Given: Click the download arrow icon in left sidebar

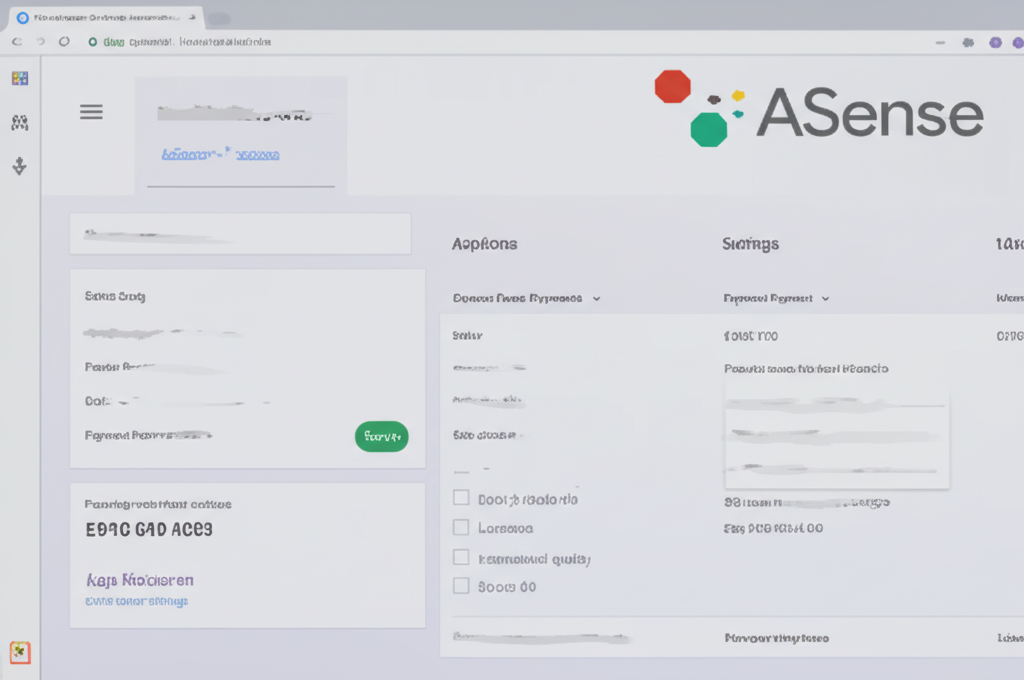Looking at the screenshot, I should [x=20, y=166].
